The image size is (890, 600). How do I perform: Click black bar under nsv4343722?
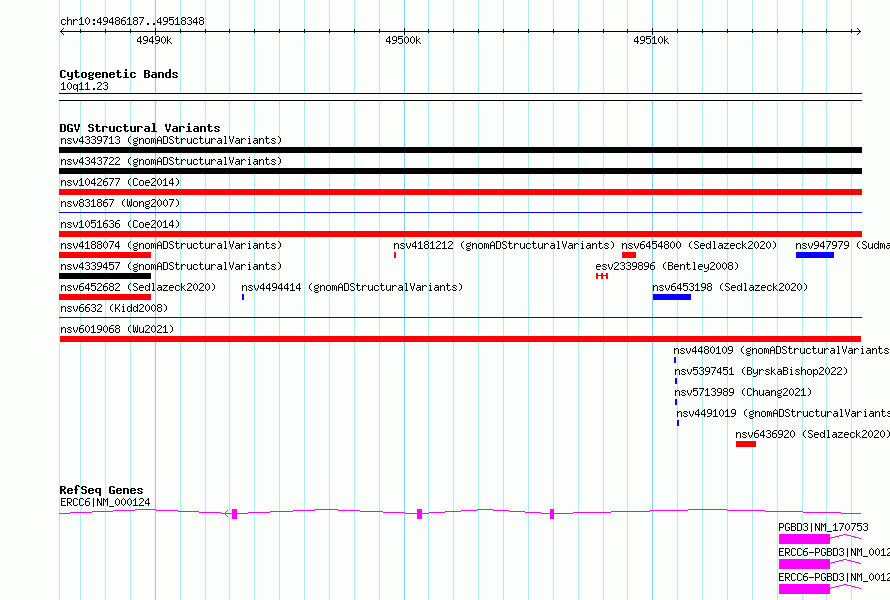460,171
